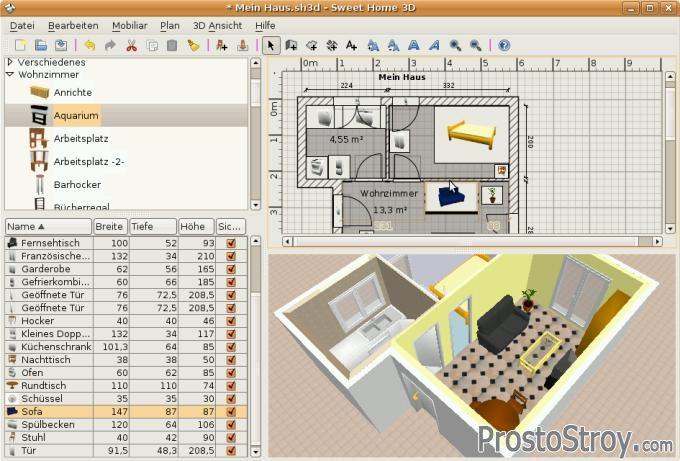Choose the create rooms tool
The width and height of the screenshot is (680, 461).
[x=312, y=45]
